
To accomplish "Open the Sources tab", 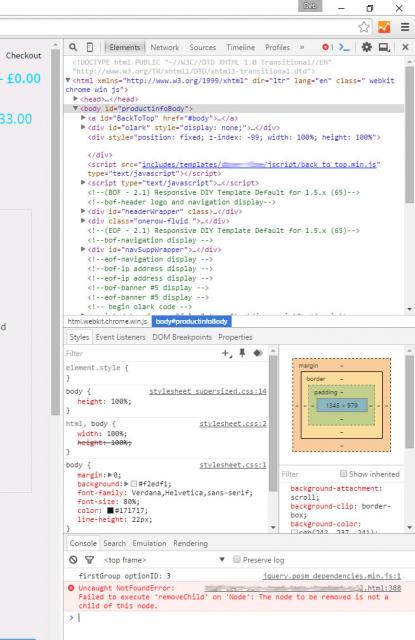I will [202, 47].
